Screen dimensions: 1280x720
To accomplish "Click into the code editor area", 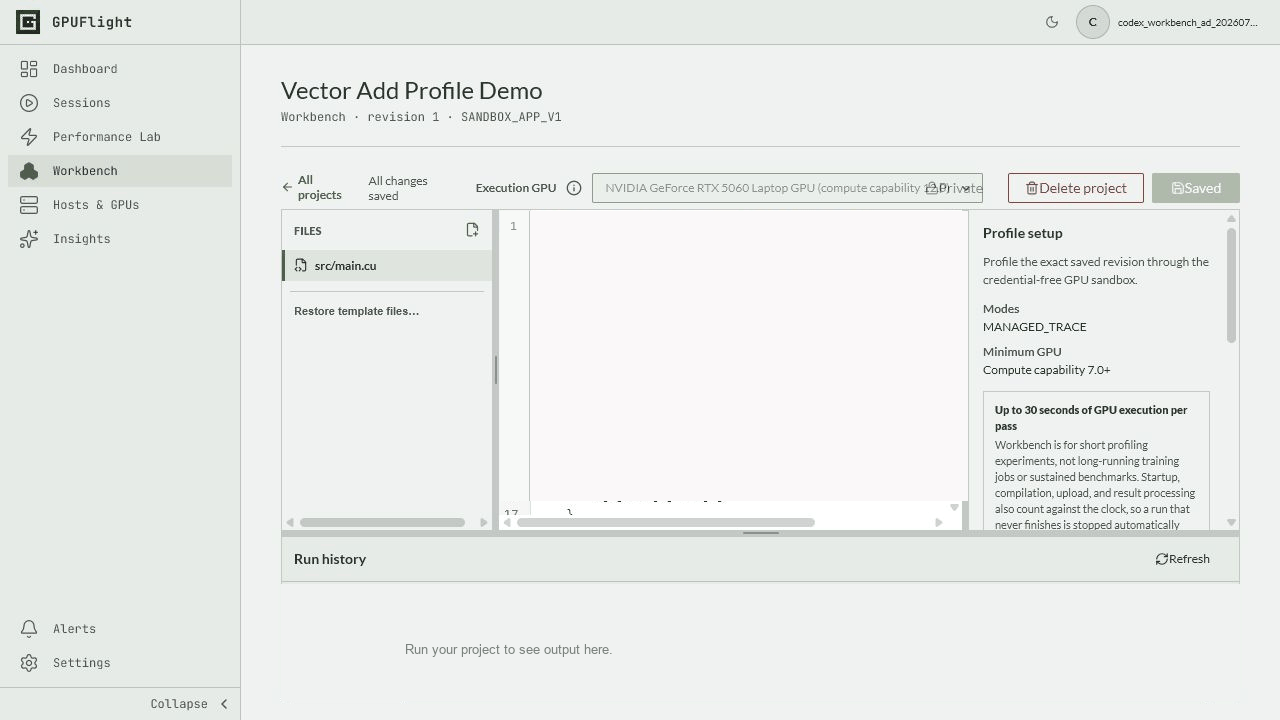I will click(748, 355).
